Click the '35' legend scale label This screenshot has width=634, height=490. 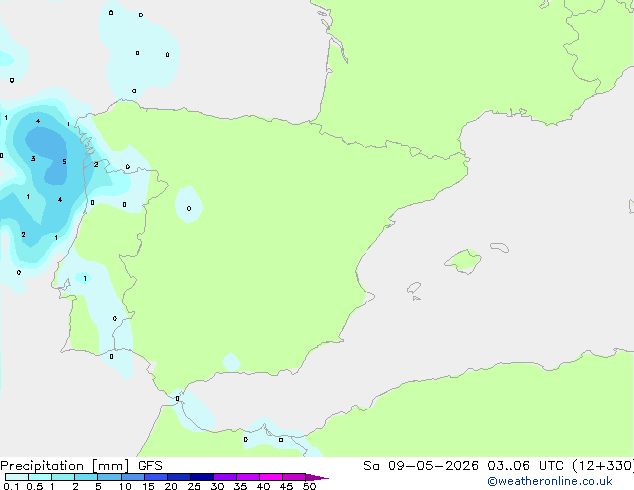tap(240, 486)
